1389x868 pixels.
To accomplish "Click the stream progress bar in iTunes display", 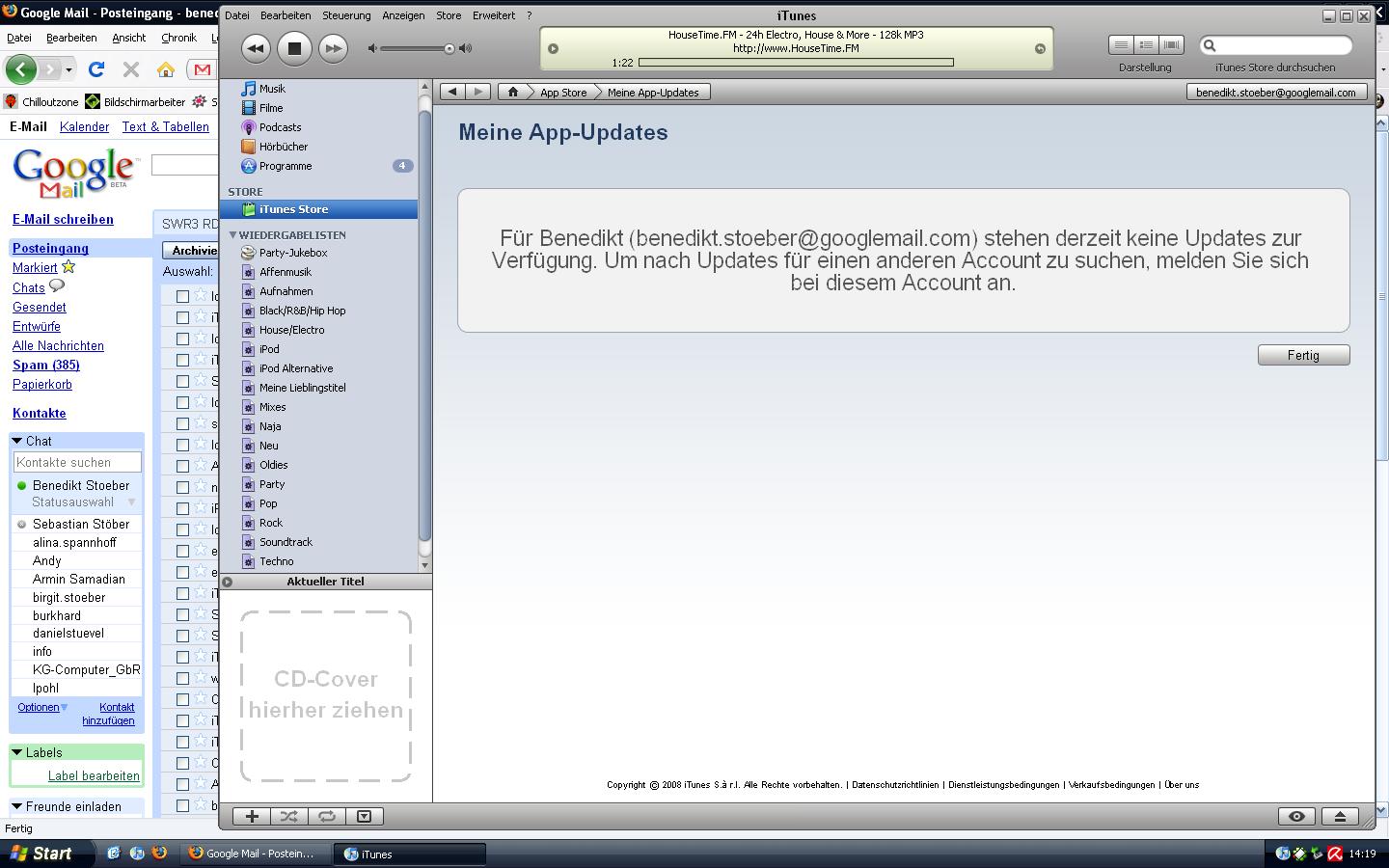I will pos(796,63).
